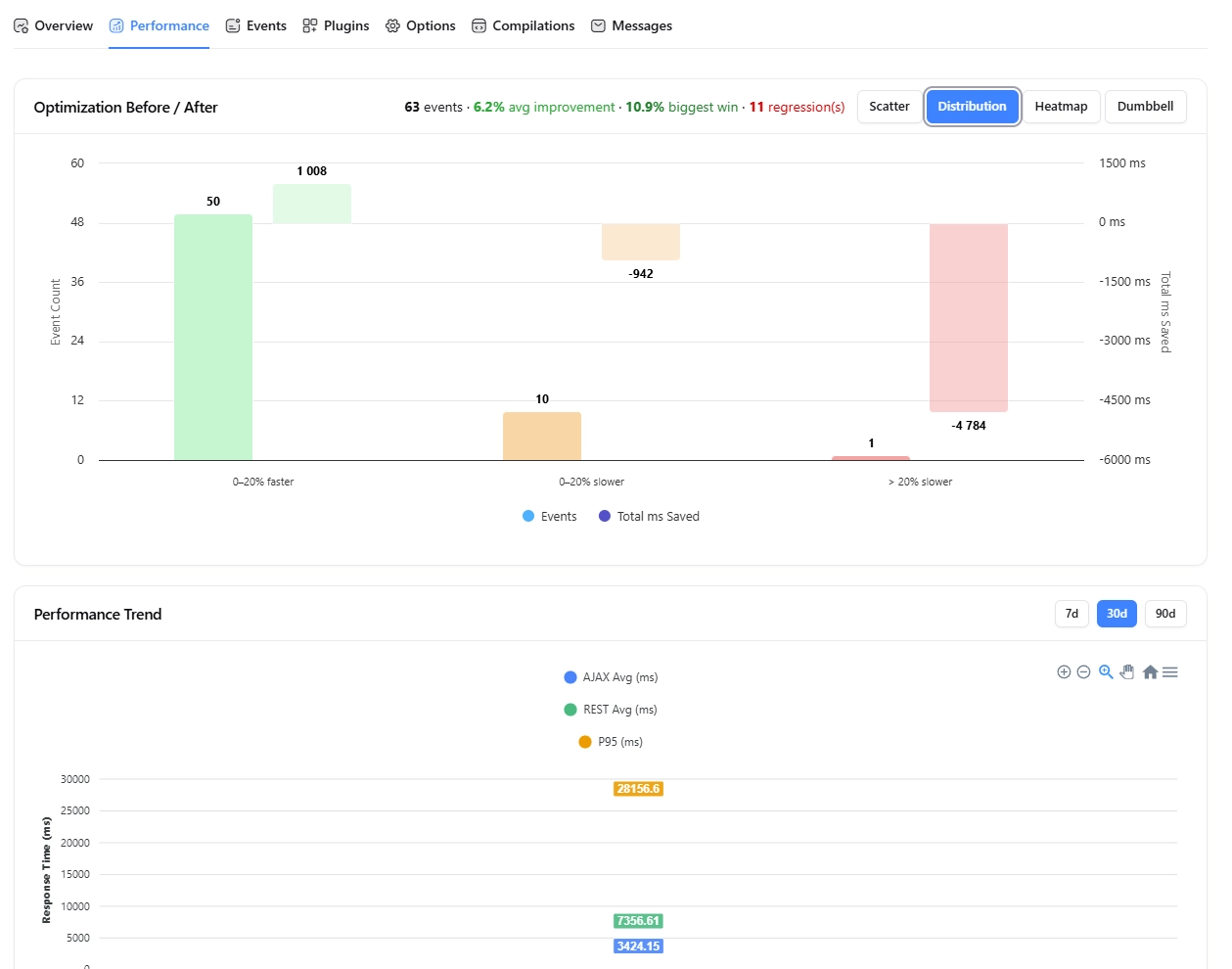Switch to the Heatmap chart view

tap(1061, 107)
